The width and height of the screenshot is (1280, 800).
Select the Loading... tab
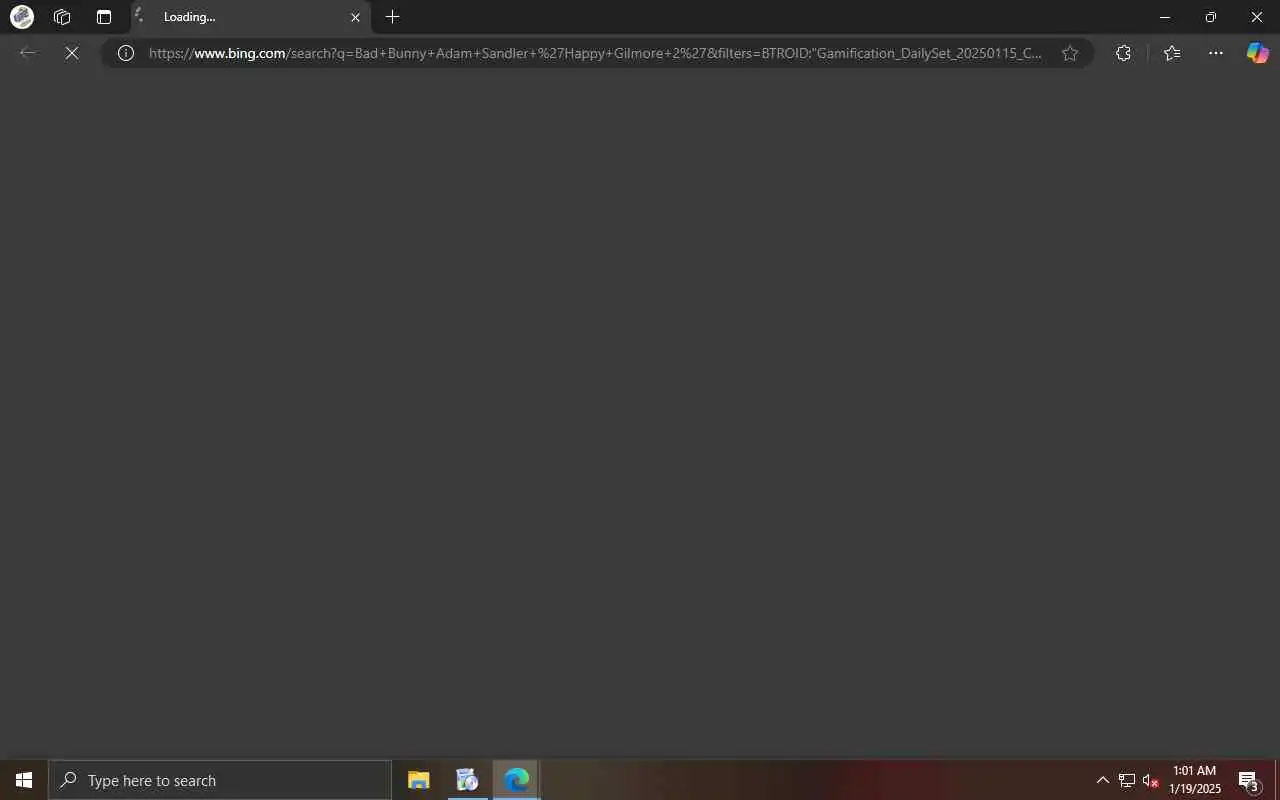(x=250, y=17)
